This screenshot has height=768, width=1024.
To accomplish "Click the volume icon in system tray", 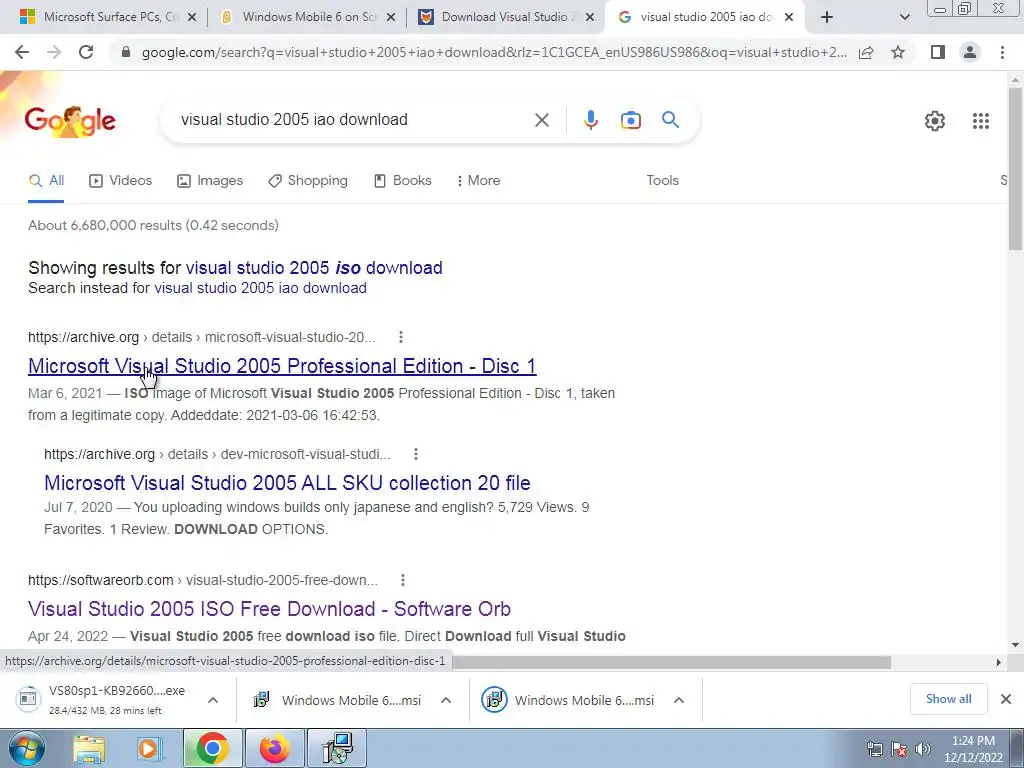I will point(923,749).
